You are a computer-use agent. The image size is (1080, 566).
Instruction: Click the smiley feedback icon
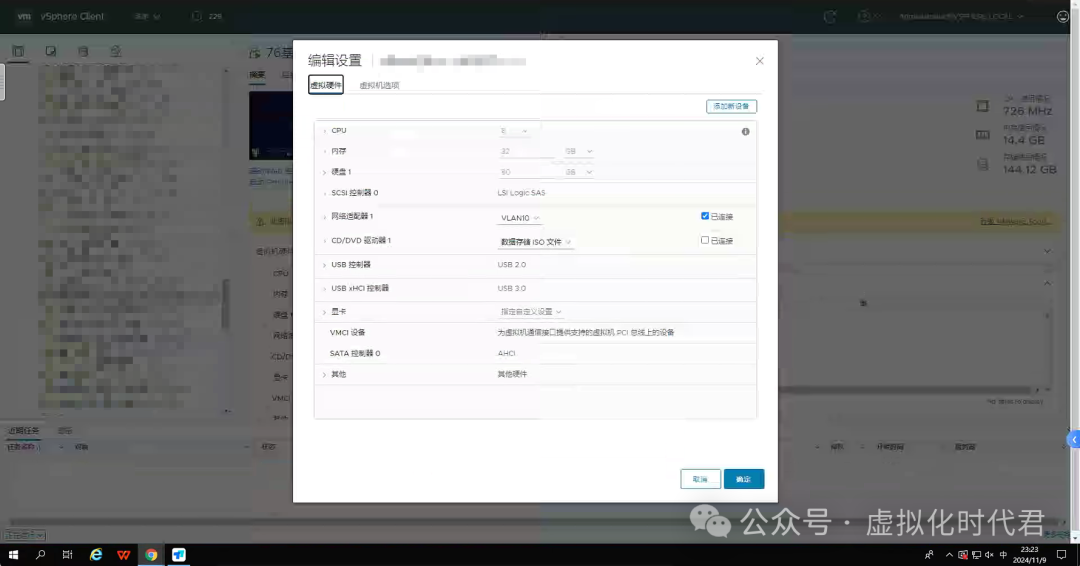(x=1063, y=17)
